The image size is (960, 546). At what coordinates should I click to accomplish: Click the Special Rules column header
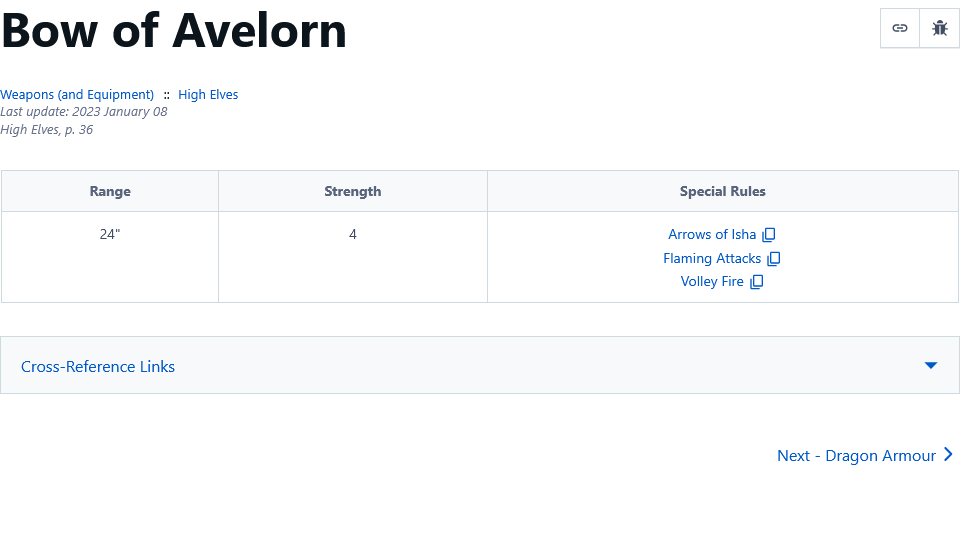[x=723, y=191]
